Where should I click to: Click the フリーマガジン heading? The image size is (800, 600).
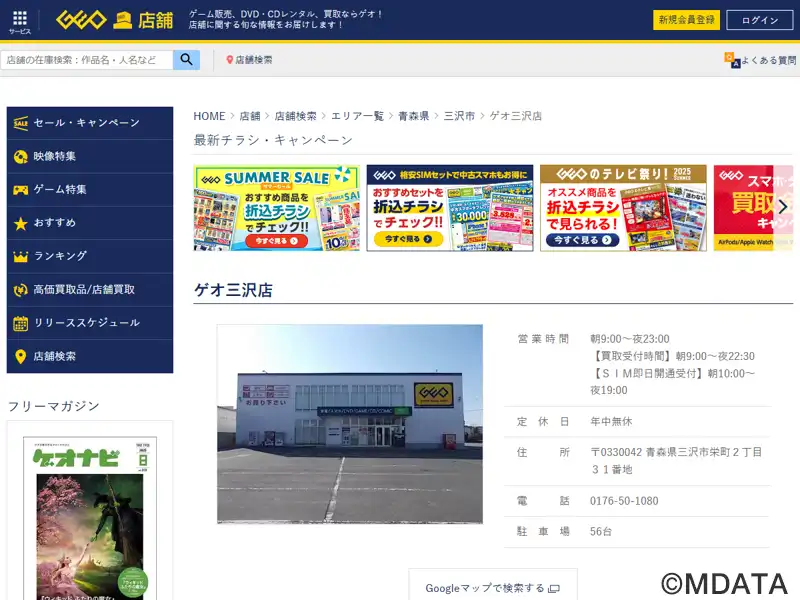click(54, 406)
